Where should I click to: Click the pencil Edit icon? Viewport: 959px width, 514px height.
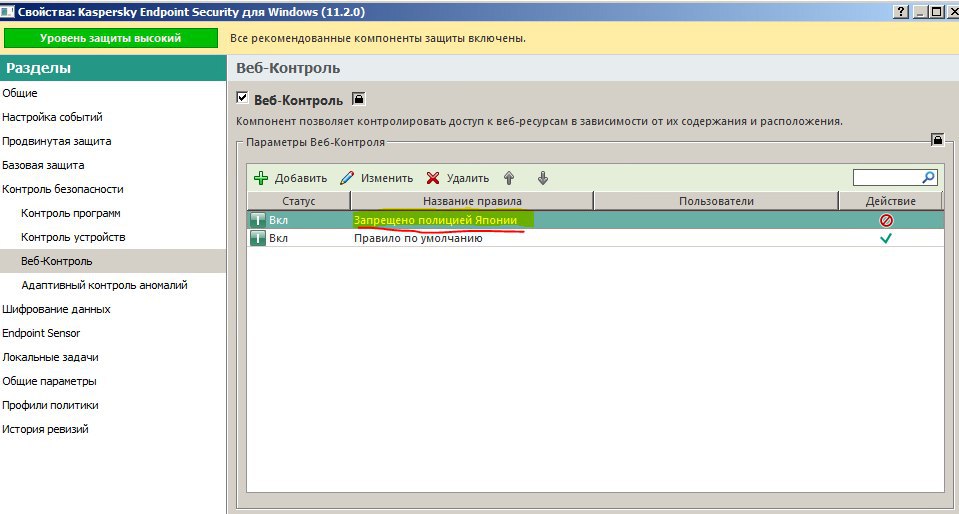click(x=347, y=178)
